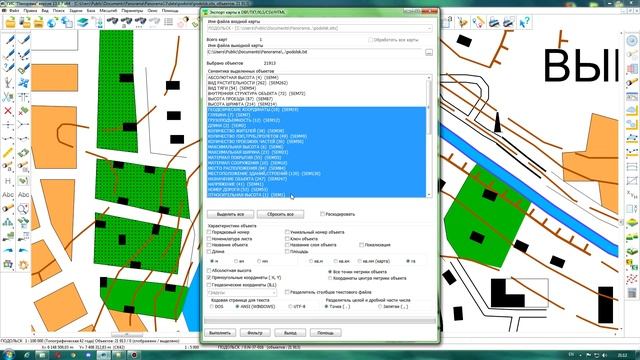Click the XY coordinates icon in right panel
Image resolution: width=640 pixels, height=360 pixels.
(632, 195)
